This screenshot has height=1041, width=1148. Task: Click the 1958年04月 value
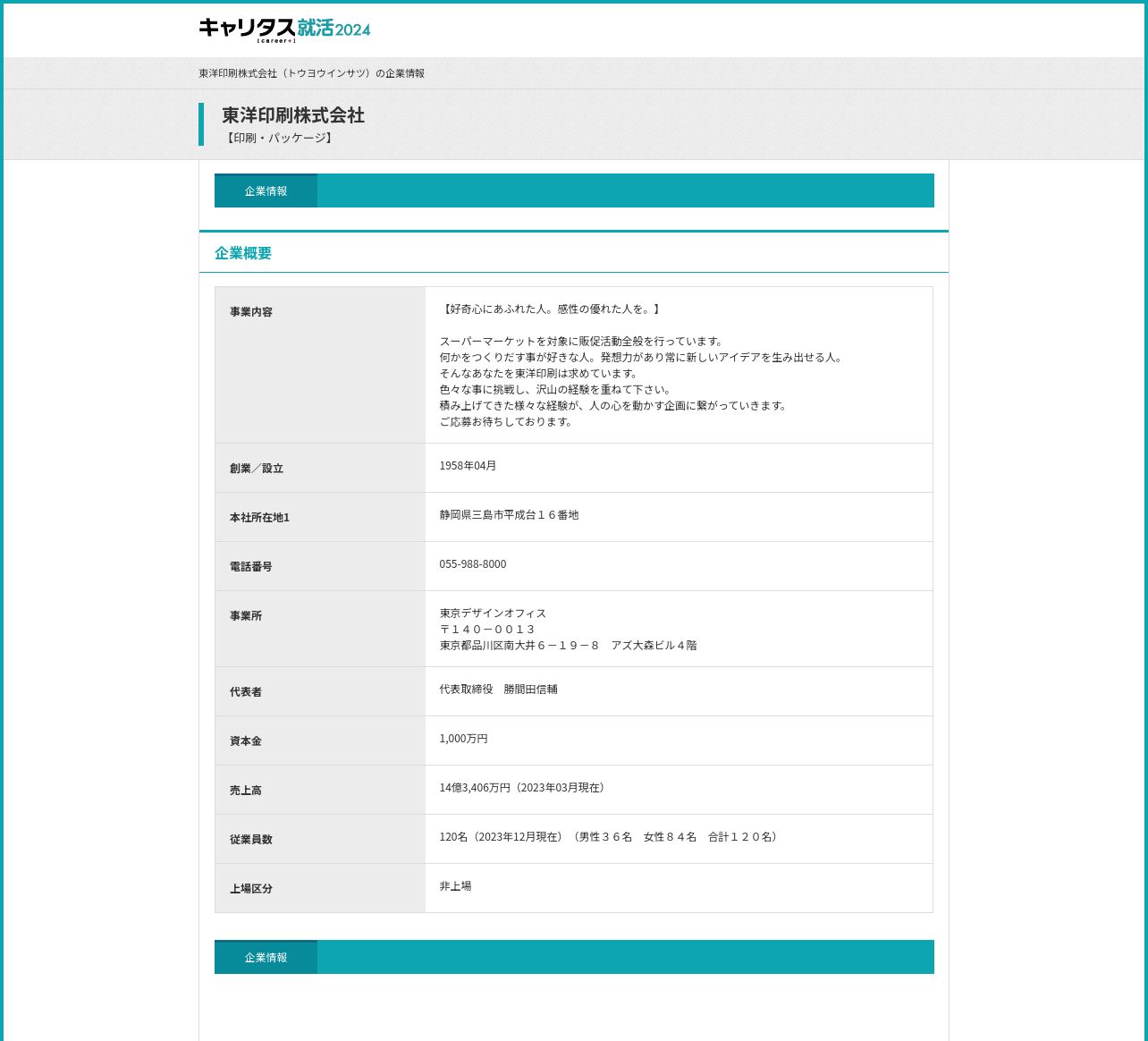click(468, 466)
